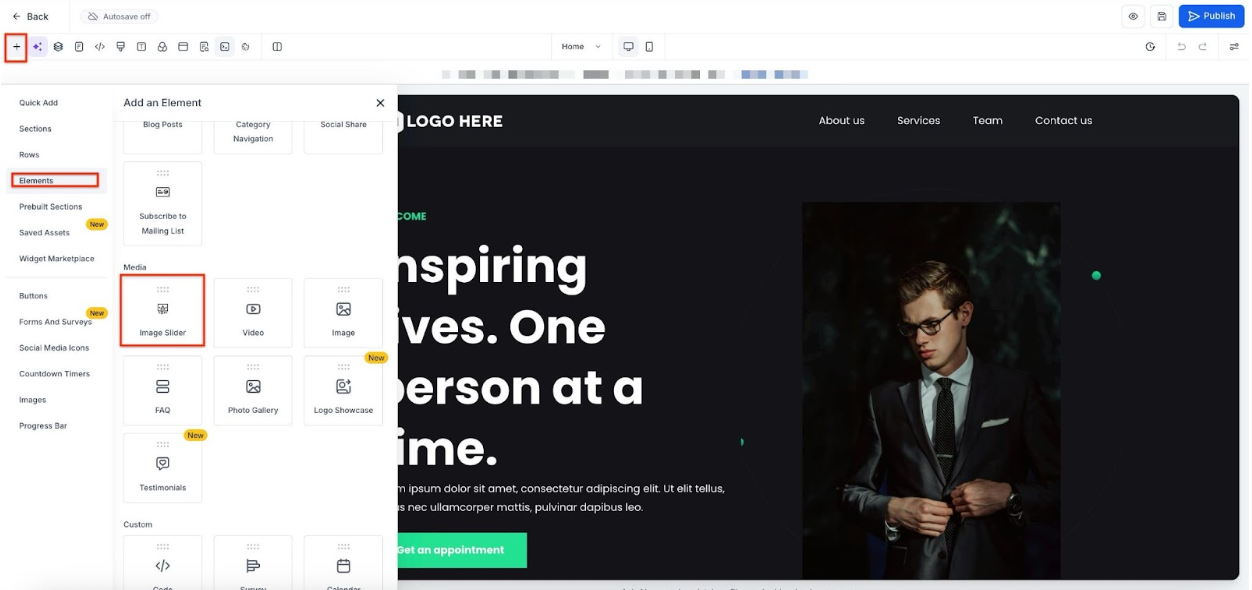Select Forms And Surveys category

click(55, 322)
